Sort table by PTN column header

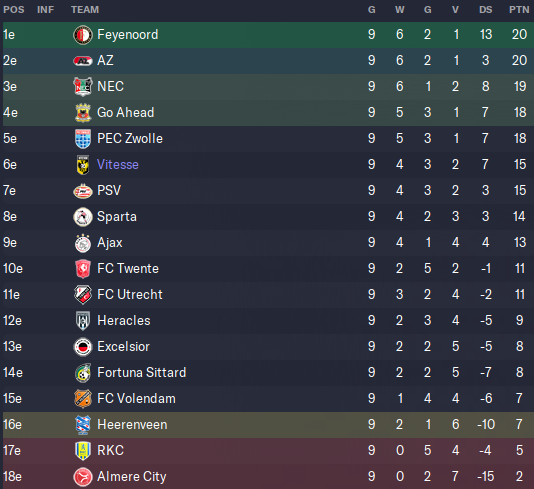coord(519,10)
